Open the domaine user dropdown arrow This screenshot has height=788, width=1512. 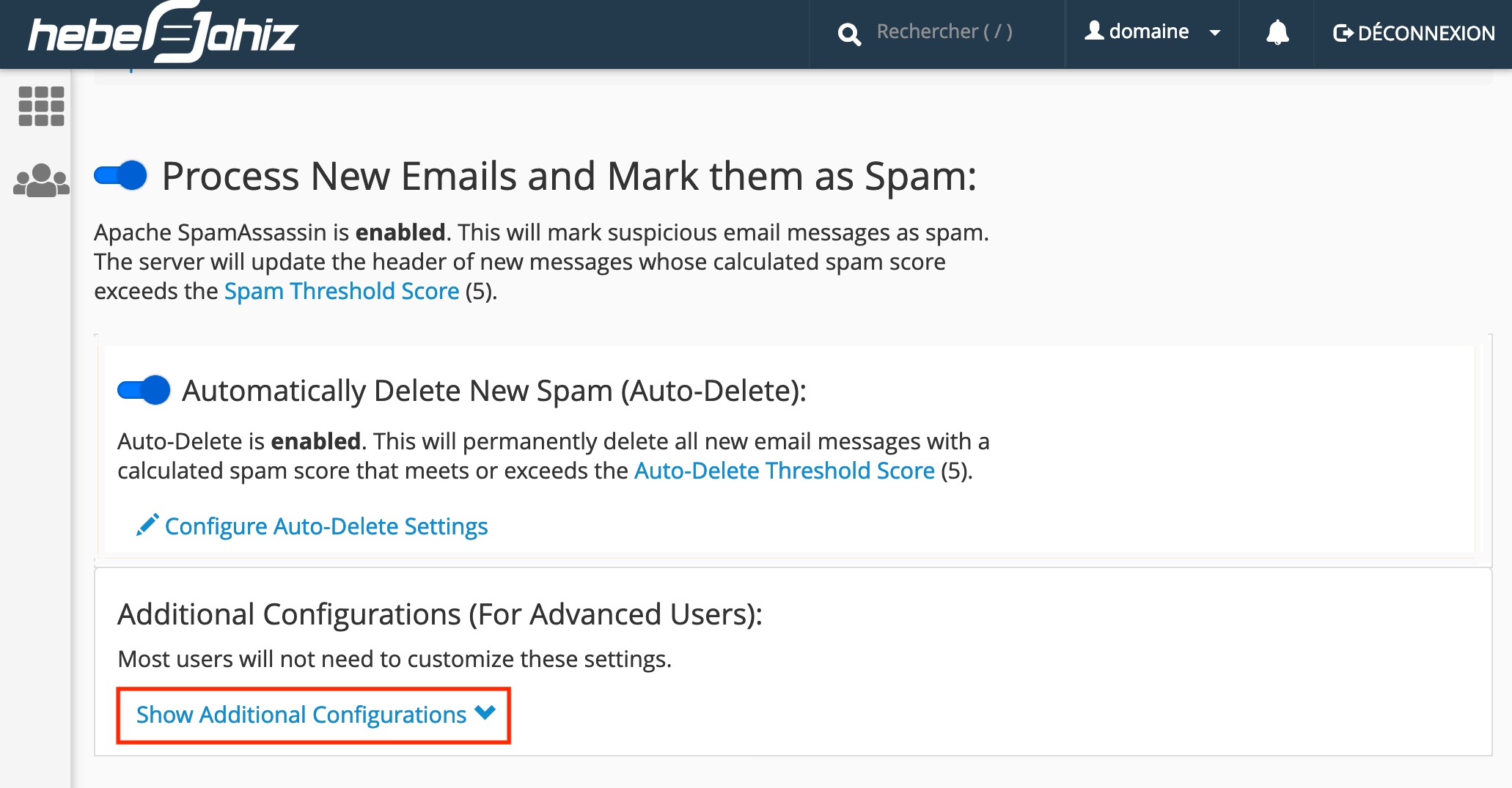pyautogui.click(x=1215, y=33)
